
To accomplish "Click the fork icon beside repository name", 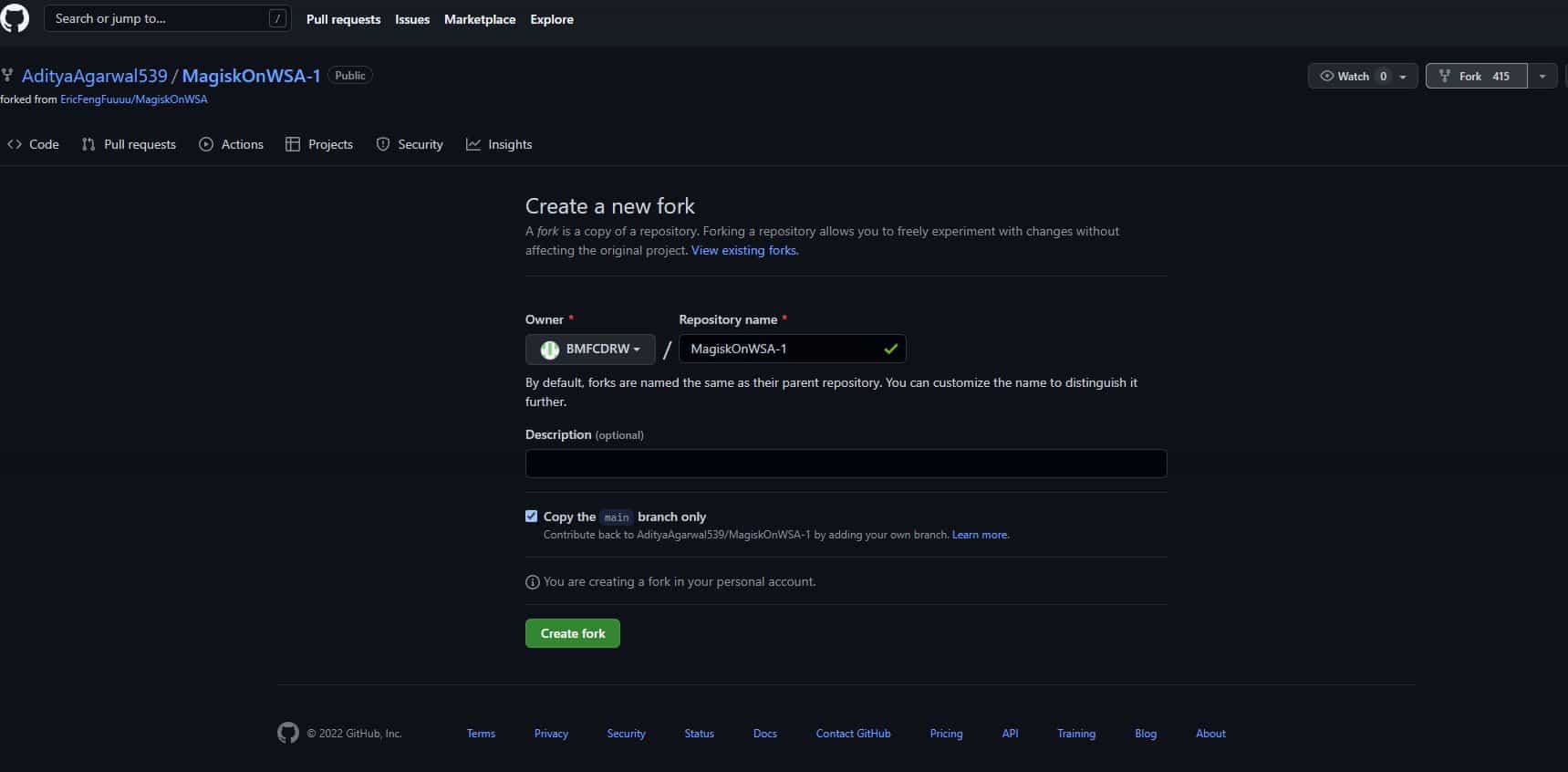I will point(7,76).
